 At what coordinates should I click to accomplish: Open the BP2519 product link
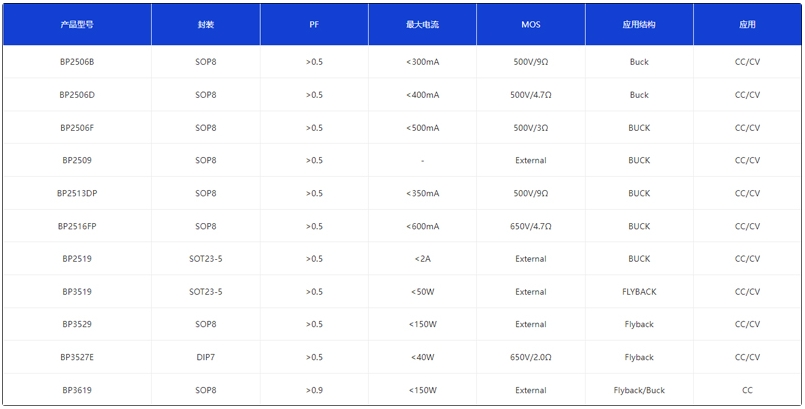point(77,259)
